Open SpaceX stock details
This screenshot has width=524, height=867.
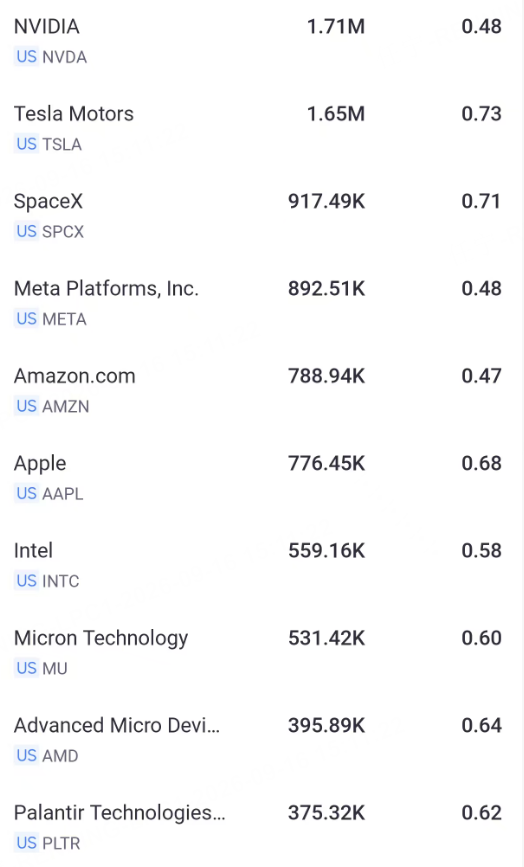[262, 216]
